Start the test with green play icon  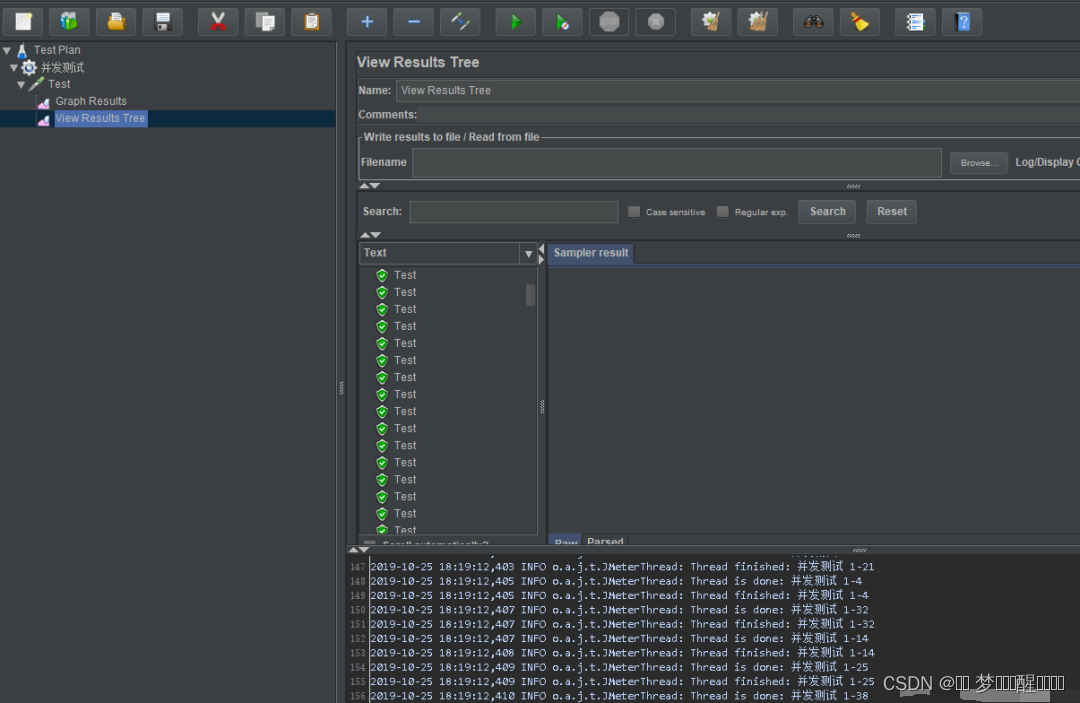(x=515, y=22)
